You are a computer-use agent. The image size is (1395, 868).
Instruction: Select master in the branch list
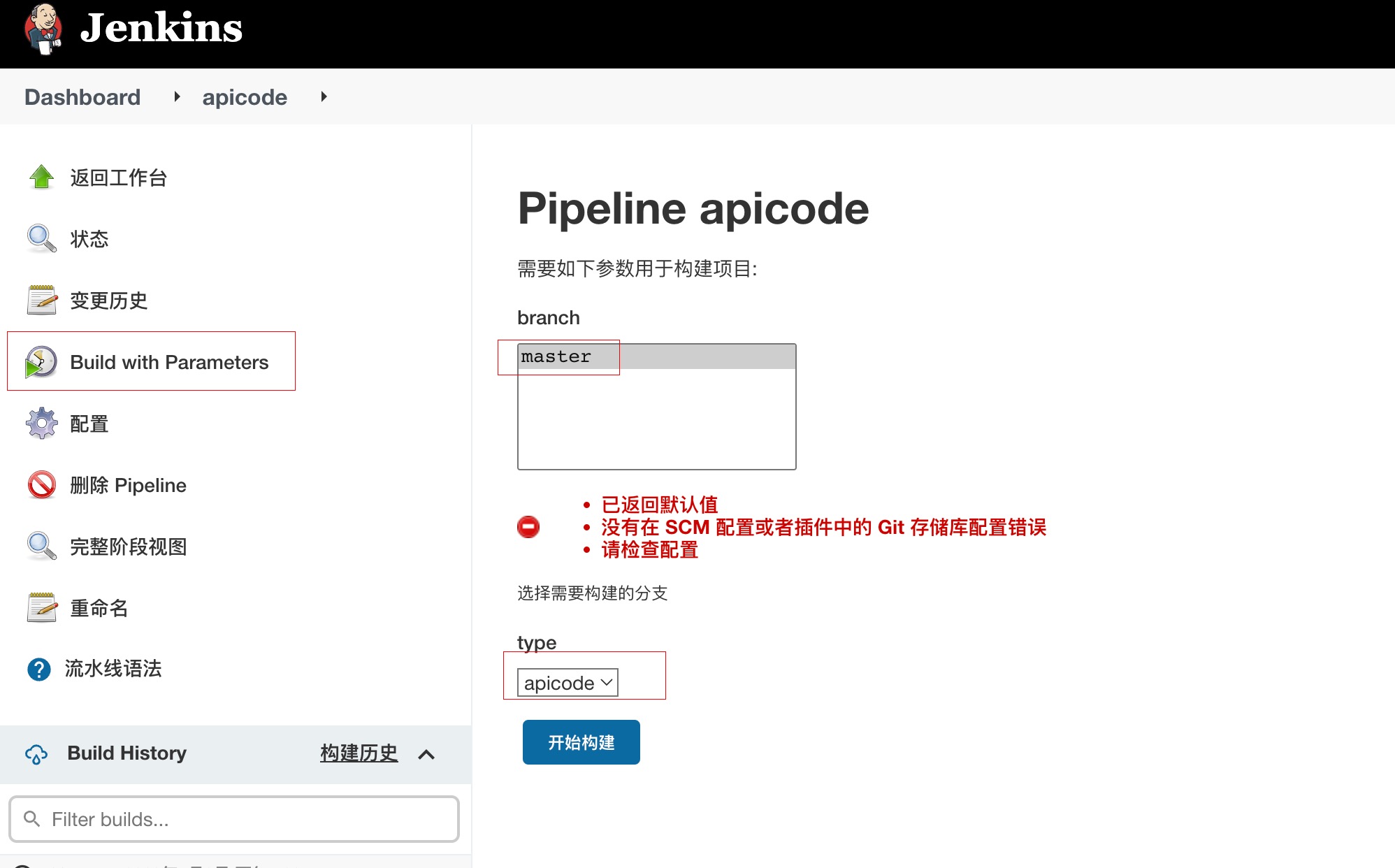(x=556, y=356)
